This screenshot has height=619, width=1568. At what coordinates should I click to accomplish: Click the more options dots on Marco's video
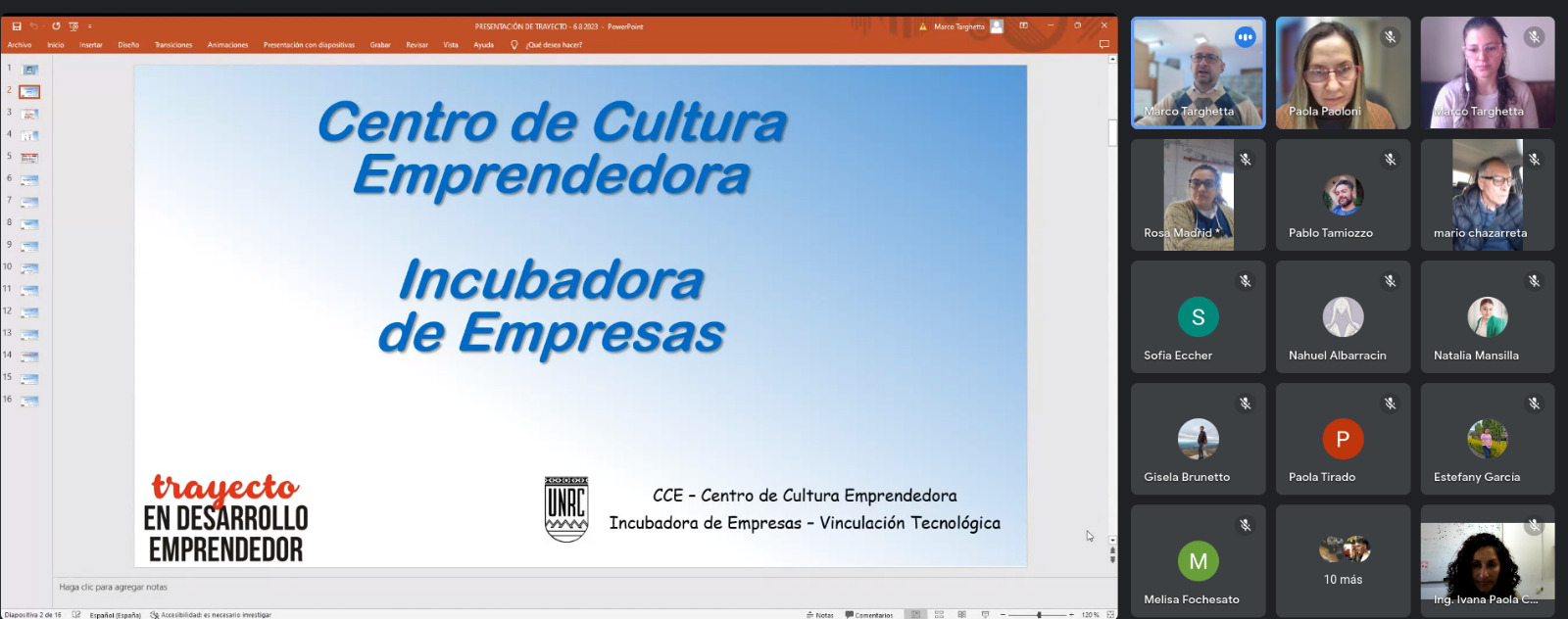[x=1245, y=37]
